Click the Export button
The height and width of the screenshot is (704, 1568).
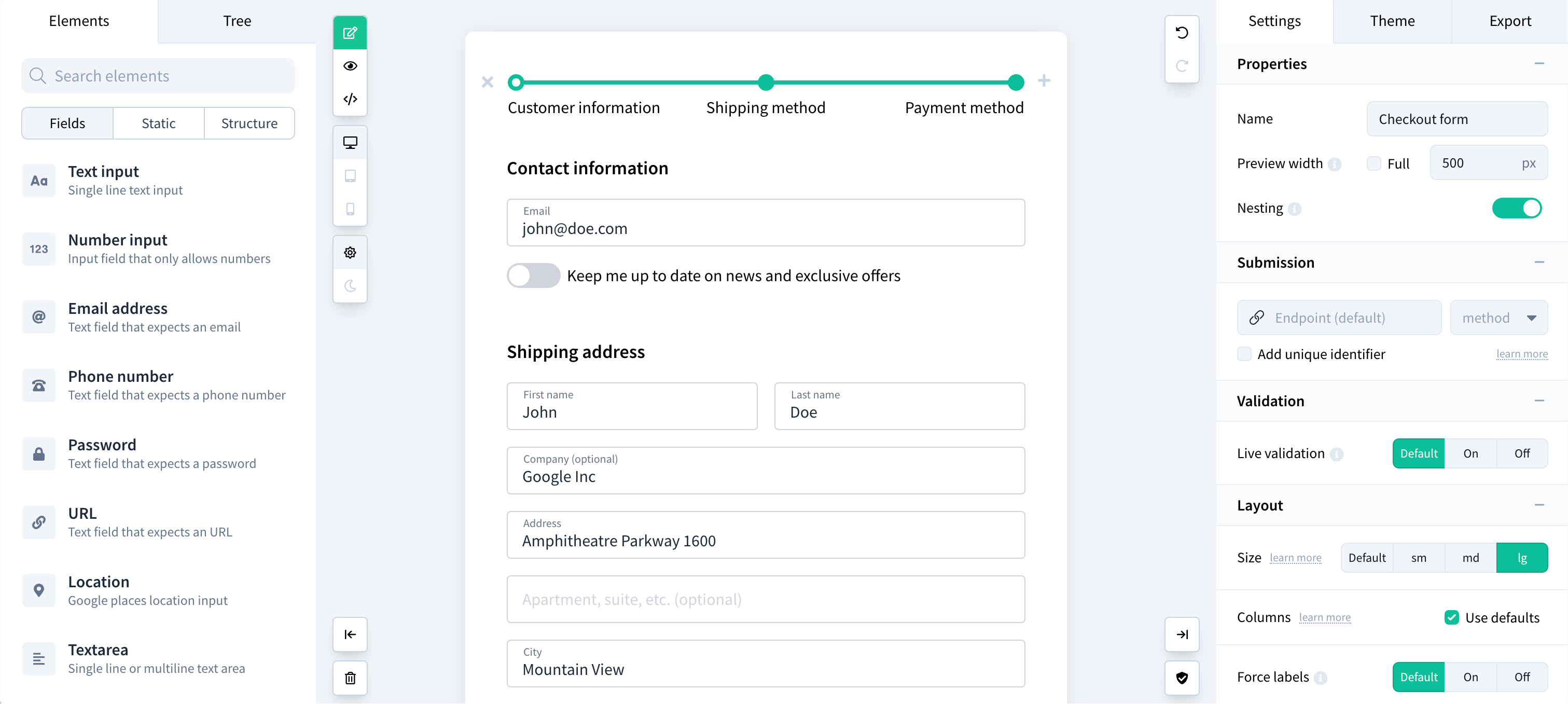click(1511, 20)
